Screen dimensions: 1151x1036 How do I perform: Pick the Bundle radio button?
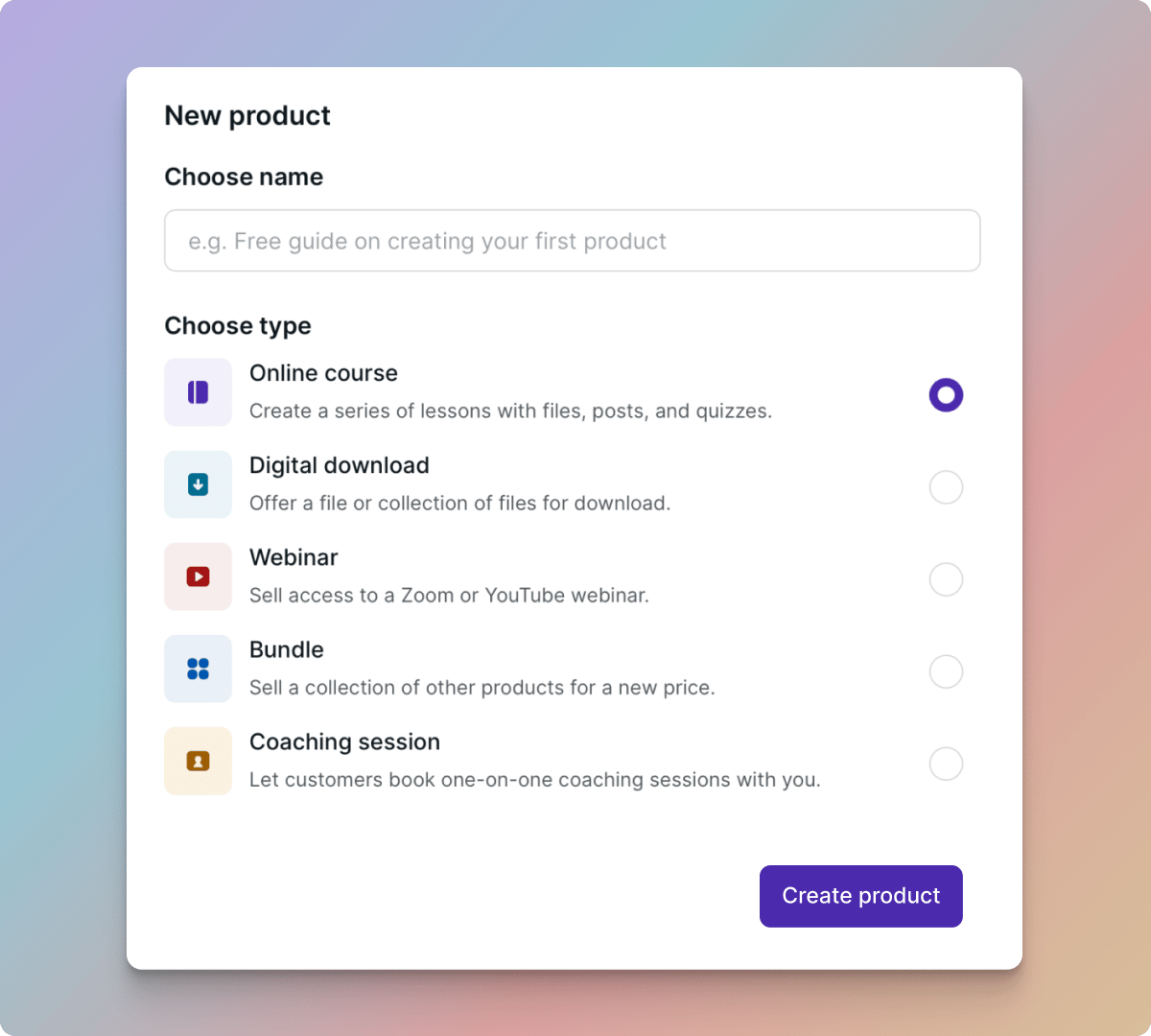click(946, 671)
